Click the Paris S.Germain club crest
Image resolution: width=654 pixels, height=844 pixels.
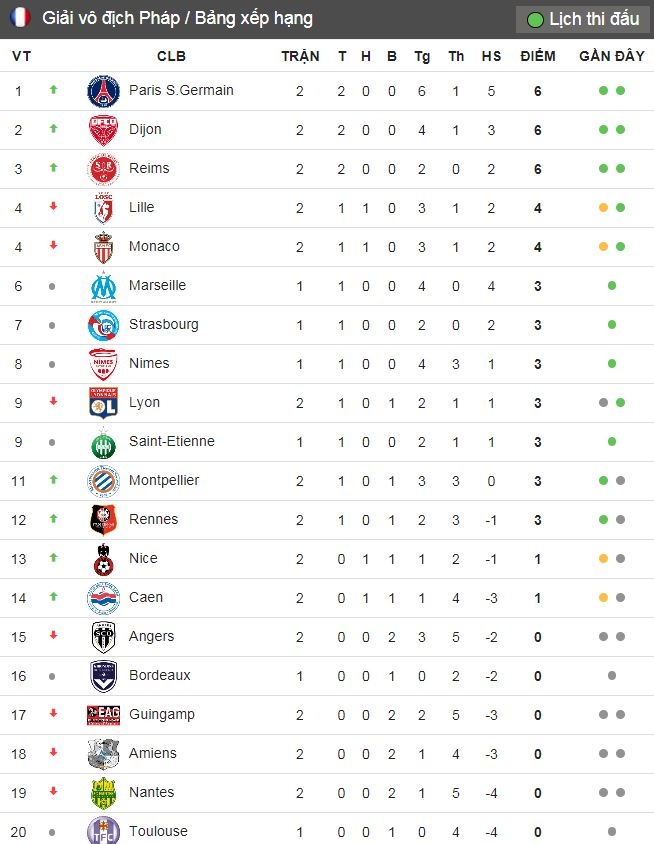tap(103, 91)
